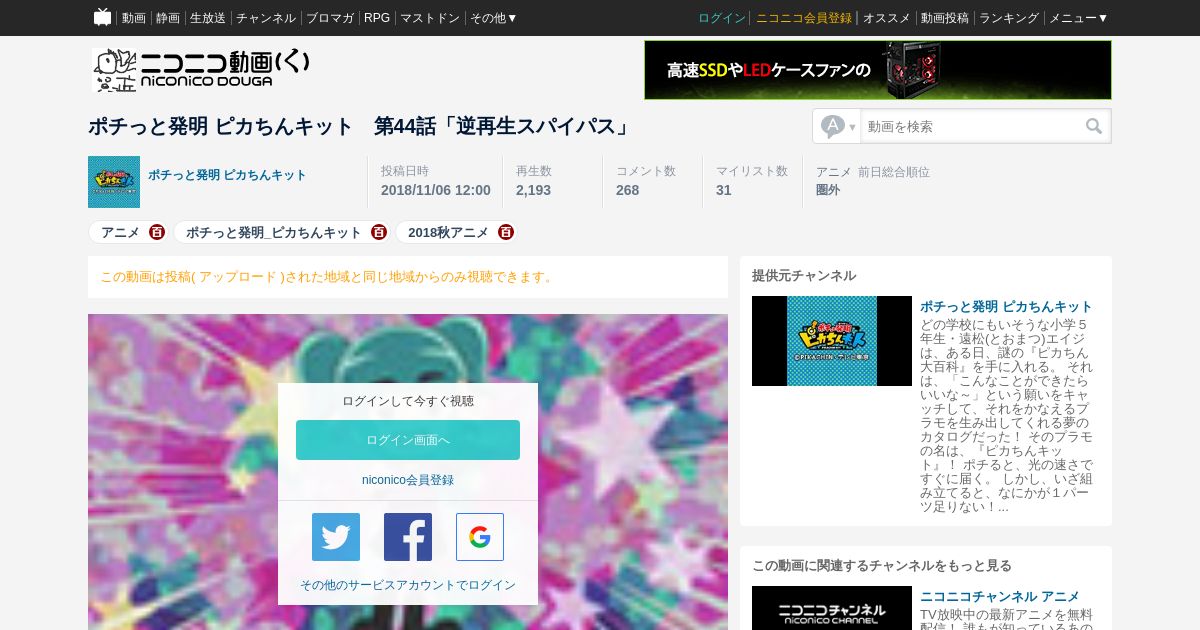The width and height of the screenshot is (1200, 630).
Task: Click この動画に関連するチャンネルをもっと見る heading
Action: (x=882, y=565)
